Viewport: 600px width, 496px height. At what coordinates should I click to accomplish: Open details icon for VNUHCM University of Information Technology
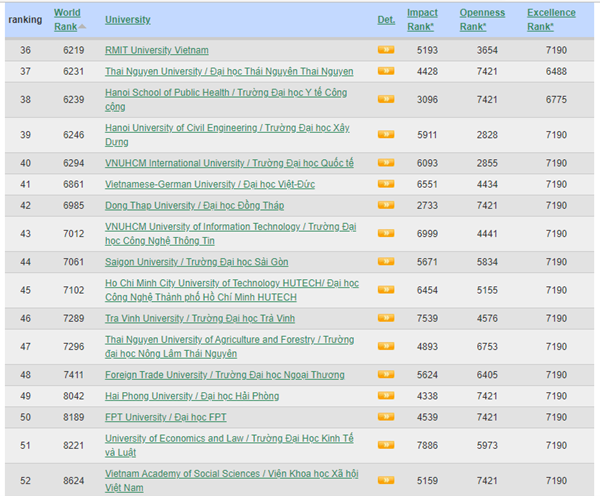(386, 233)
